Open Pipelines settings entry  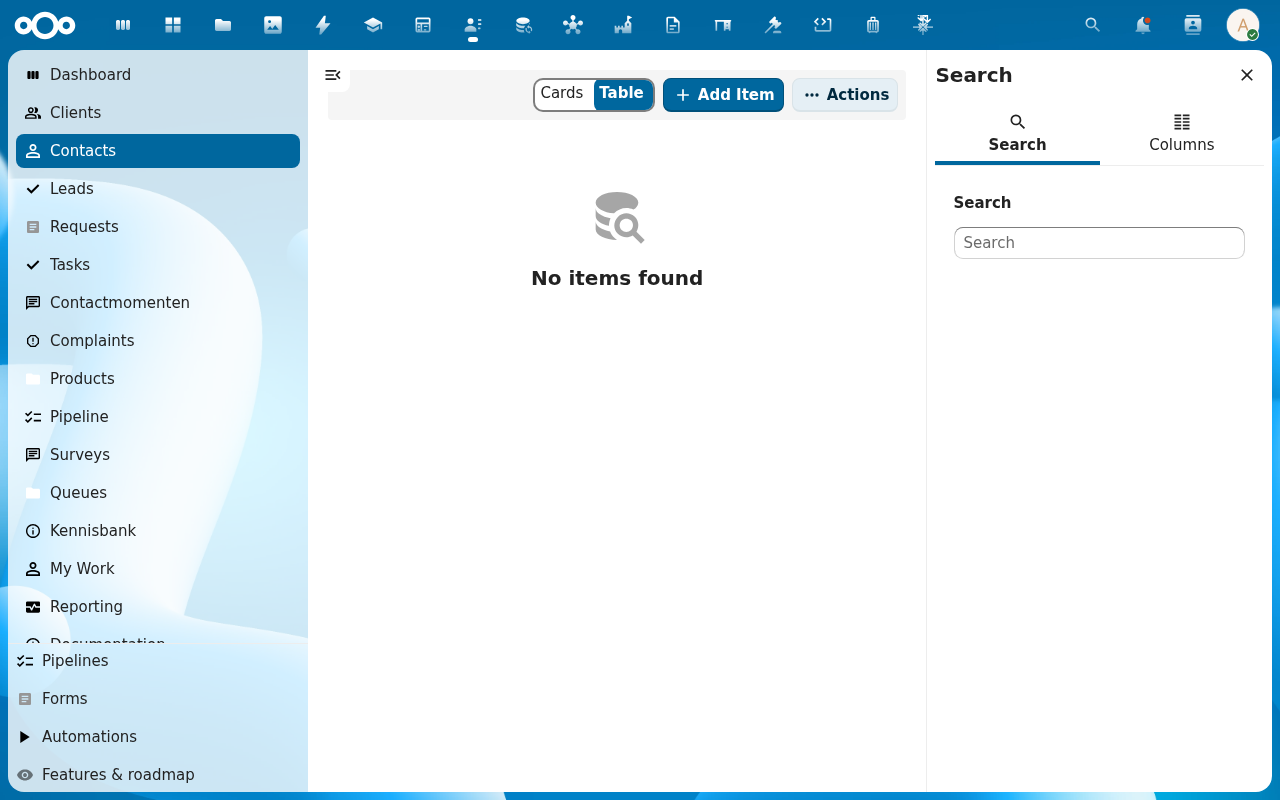click(x=158, y=661)
